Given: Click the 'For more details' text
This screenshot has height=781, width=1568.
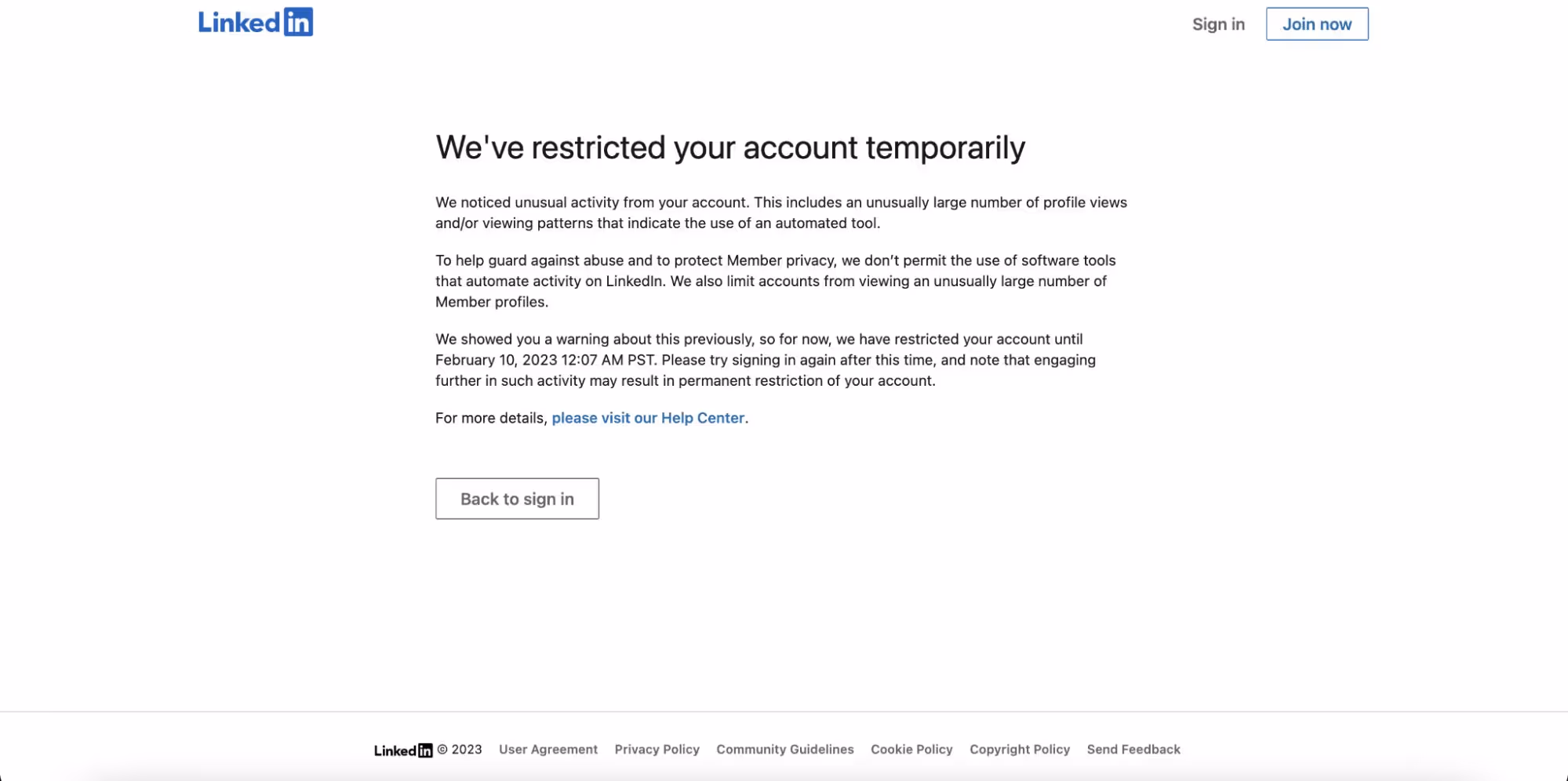Looking at the screenshot, I should [491, 418].
